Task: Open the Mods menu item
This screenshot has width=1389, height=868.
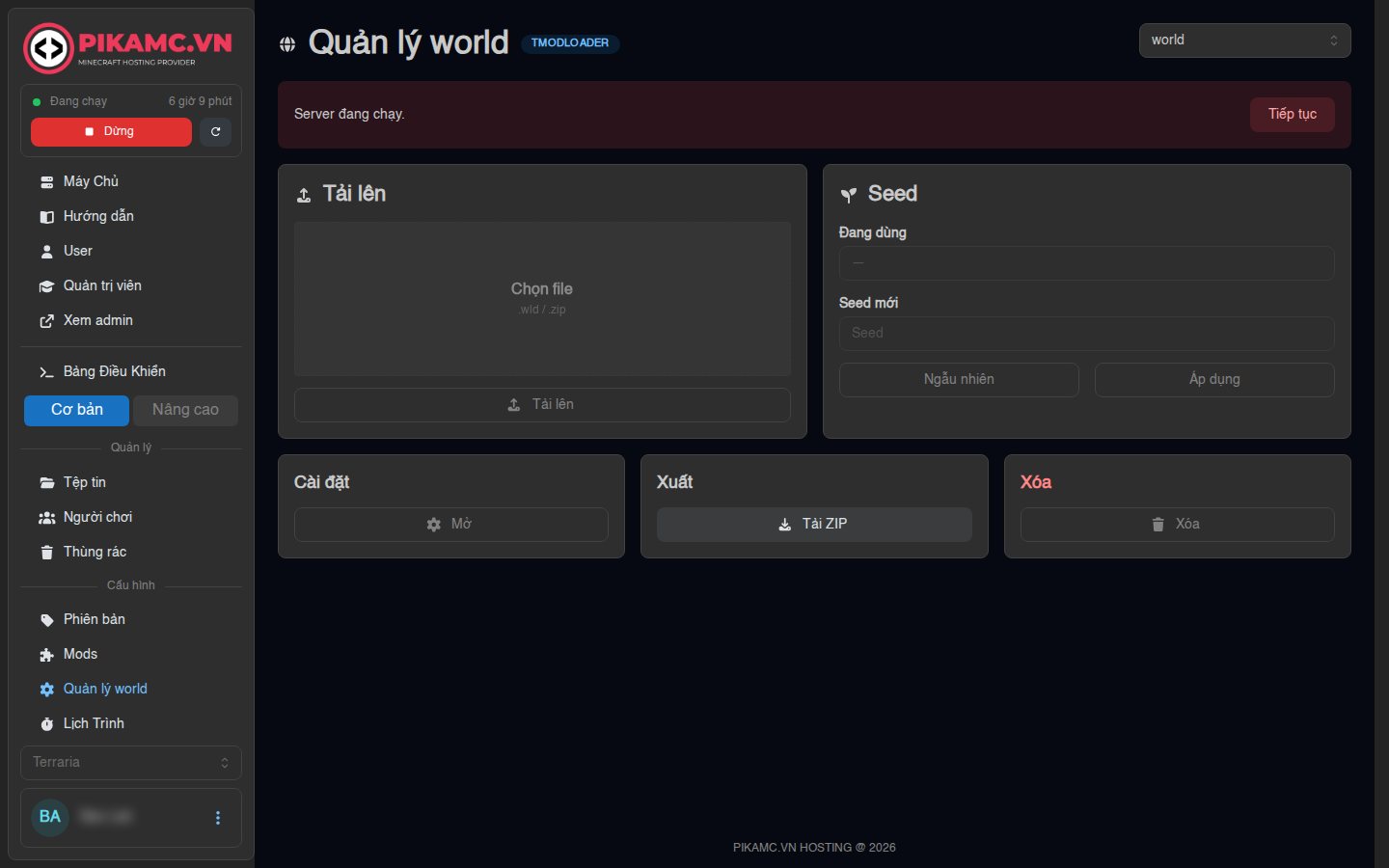Action: click(x=131, y=655)
